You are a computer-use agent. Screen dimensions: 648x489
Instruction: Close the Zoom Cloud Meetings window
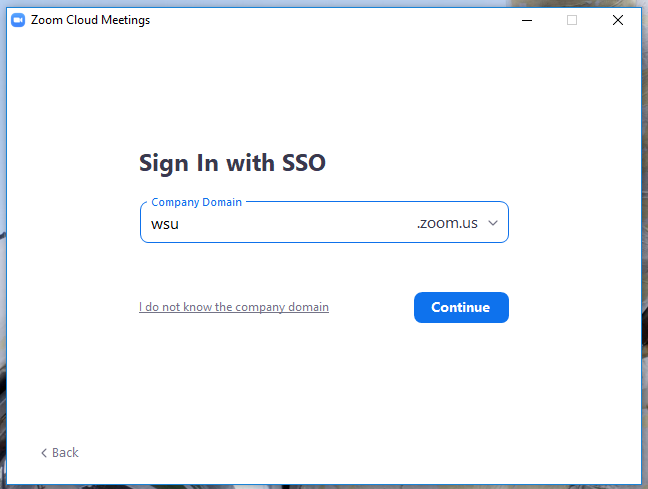(618, 20)
